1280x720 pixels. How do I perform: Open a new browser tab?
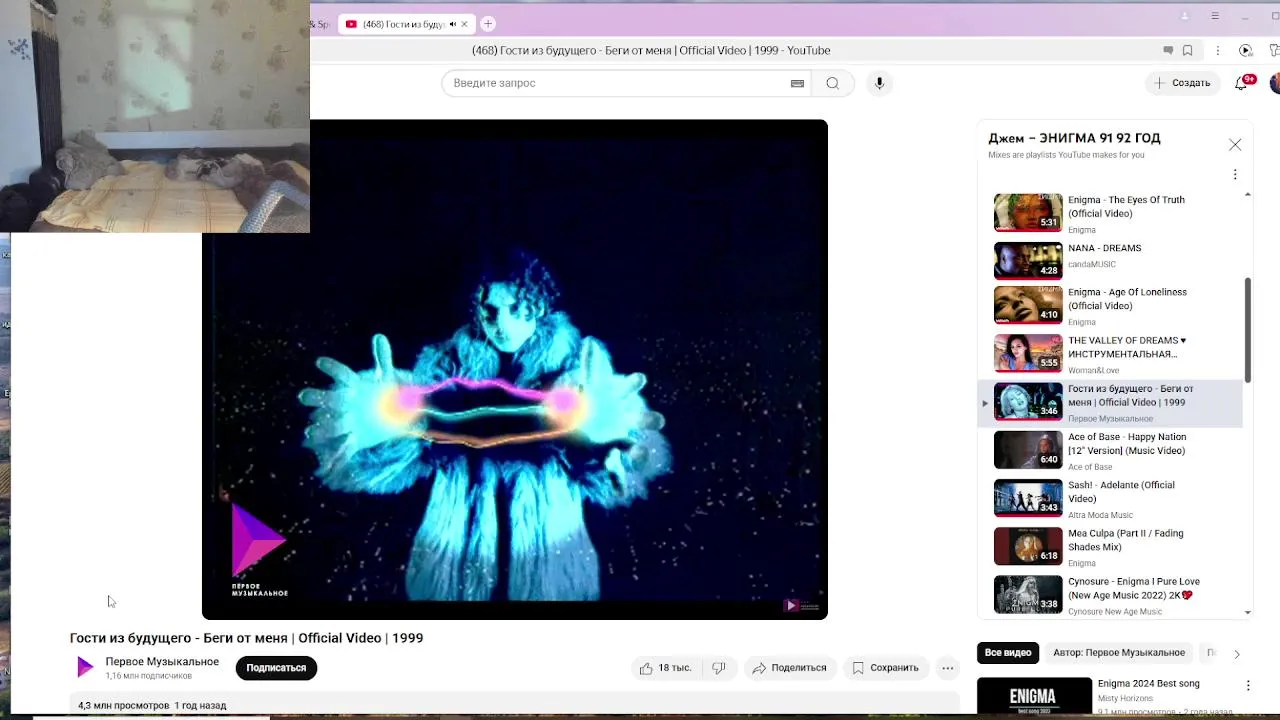[x=488, y=24]
